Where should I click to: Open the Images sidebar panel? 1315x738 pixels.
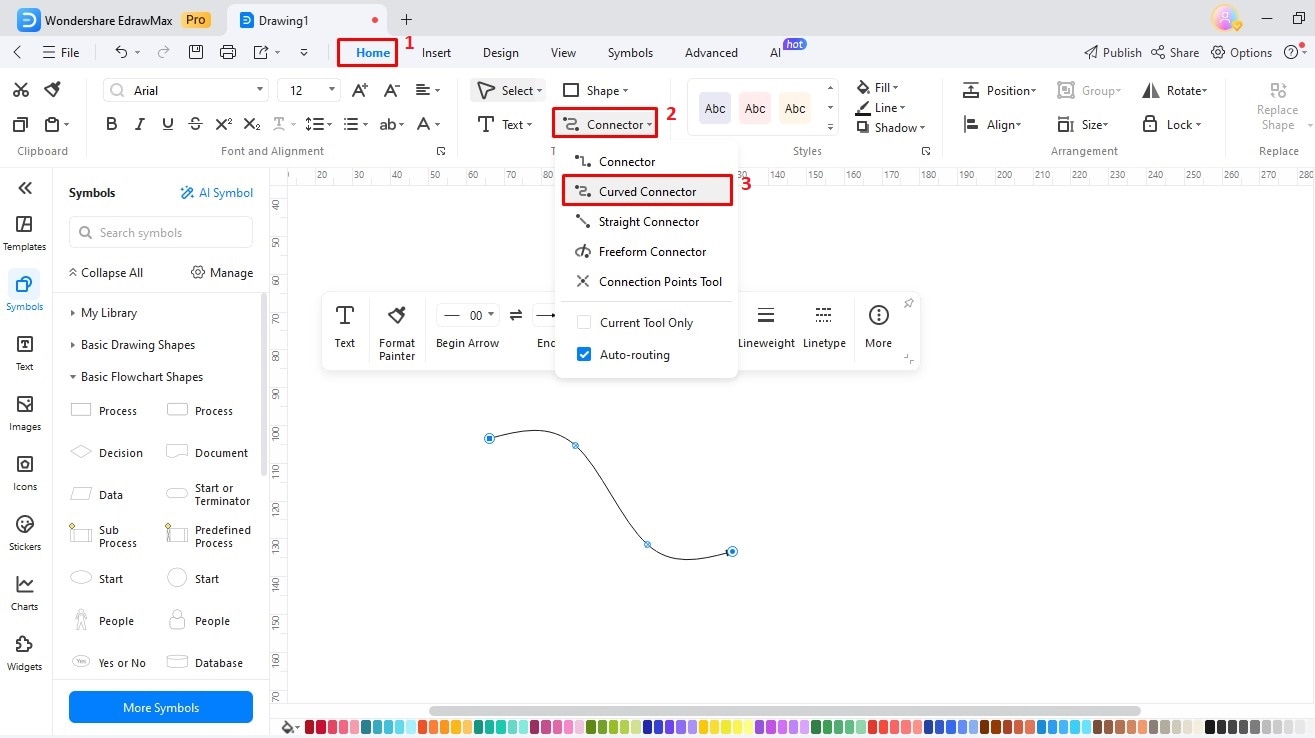pyautogui.click(x=25, y=412)
